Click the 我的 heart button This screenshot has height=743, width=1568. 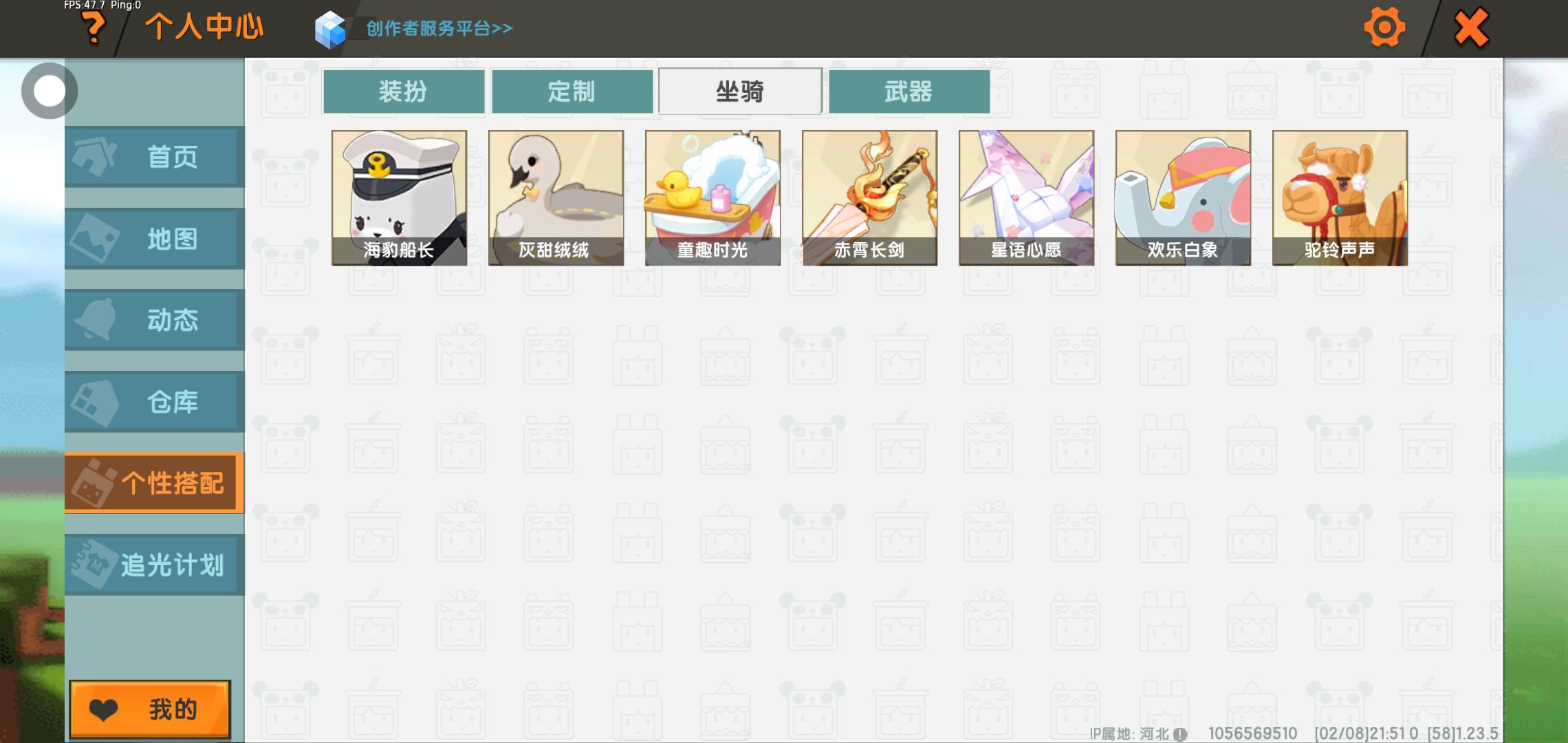point(150,709)
